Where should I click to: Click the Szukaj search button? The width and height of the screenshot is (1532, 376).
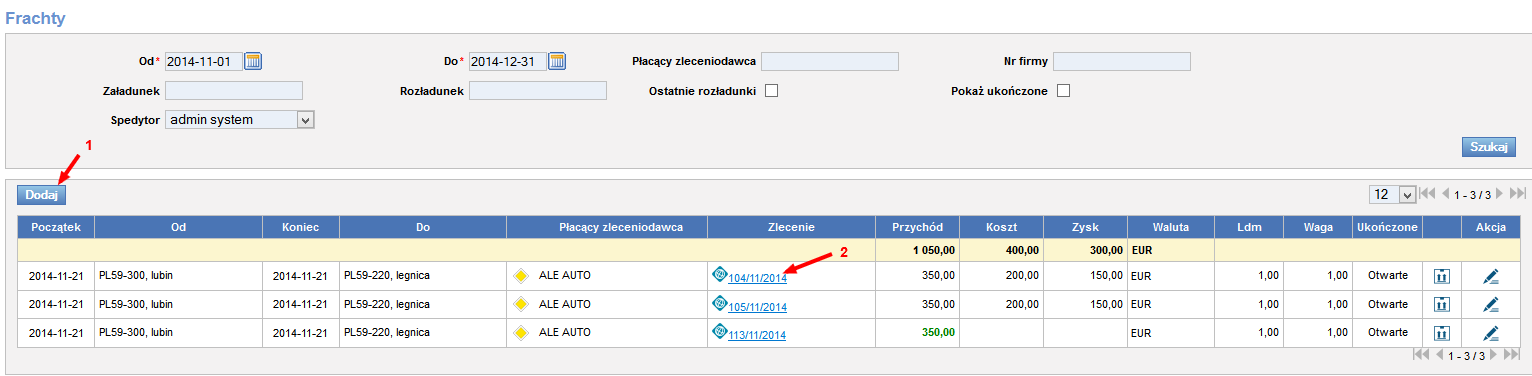coord(1488,147)
